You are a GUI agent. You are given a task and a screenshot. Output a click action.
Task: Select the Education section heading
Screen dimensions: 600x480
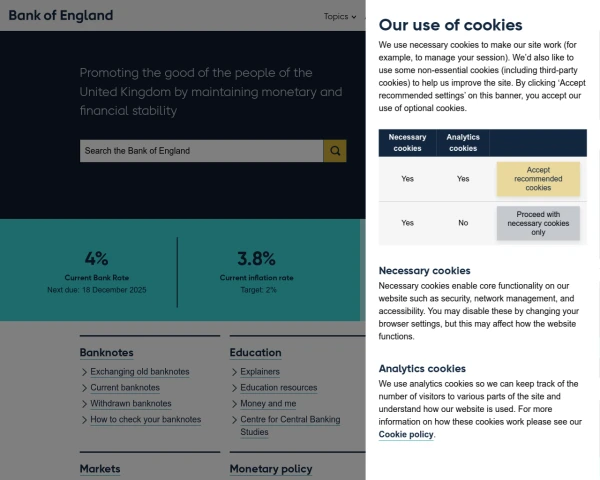point(255,353)
